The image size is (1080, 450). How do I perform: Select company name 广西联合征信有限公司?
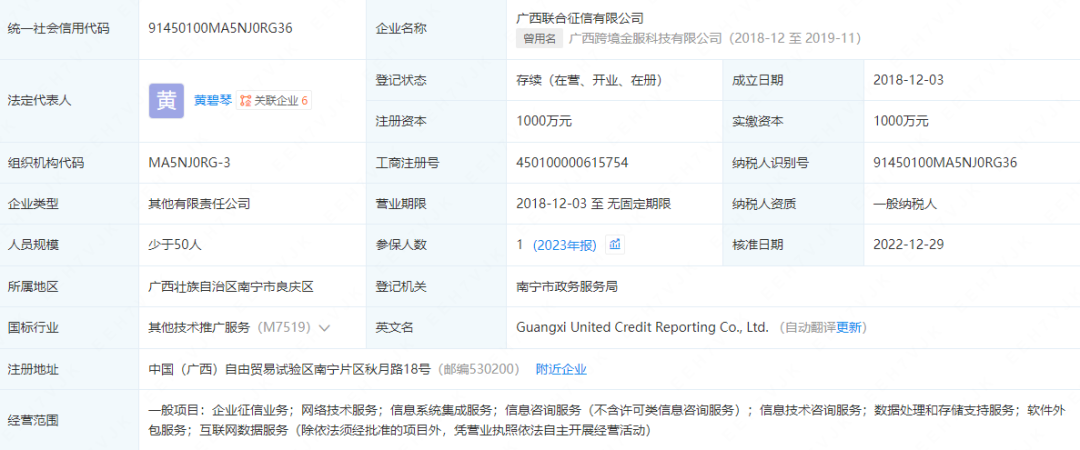click(x=580, y=19)
